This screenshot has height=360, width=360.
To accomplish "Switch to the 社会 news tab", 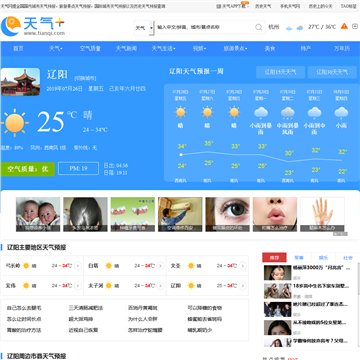I will (348, 258).
